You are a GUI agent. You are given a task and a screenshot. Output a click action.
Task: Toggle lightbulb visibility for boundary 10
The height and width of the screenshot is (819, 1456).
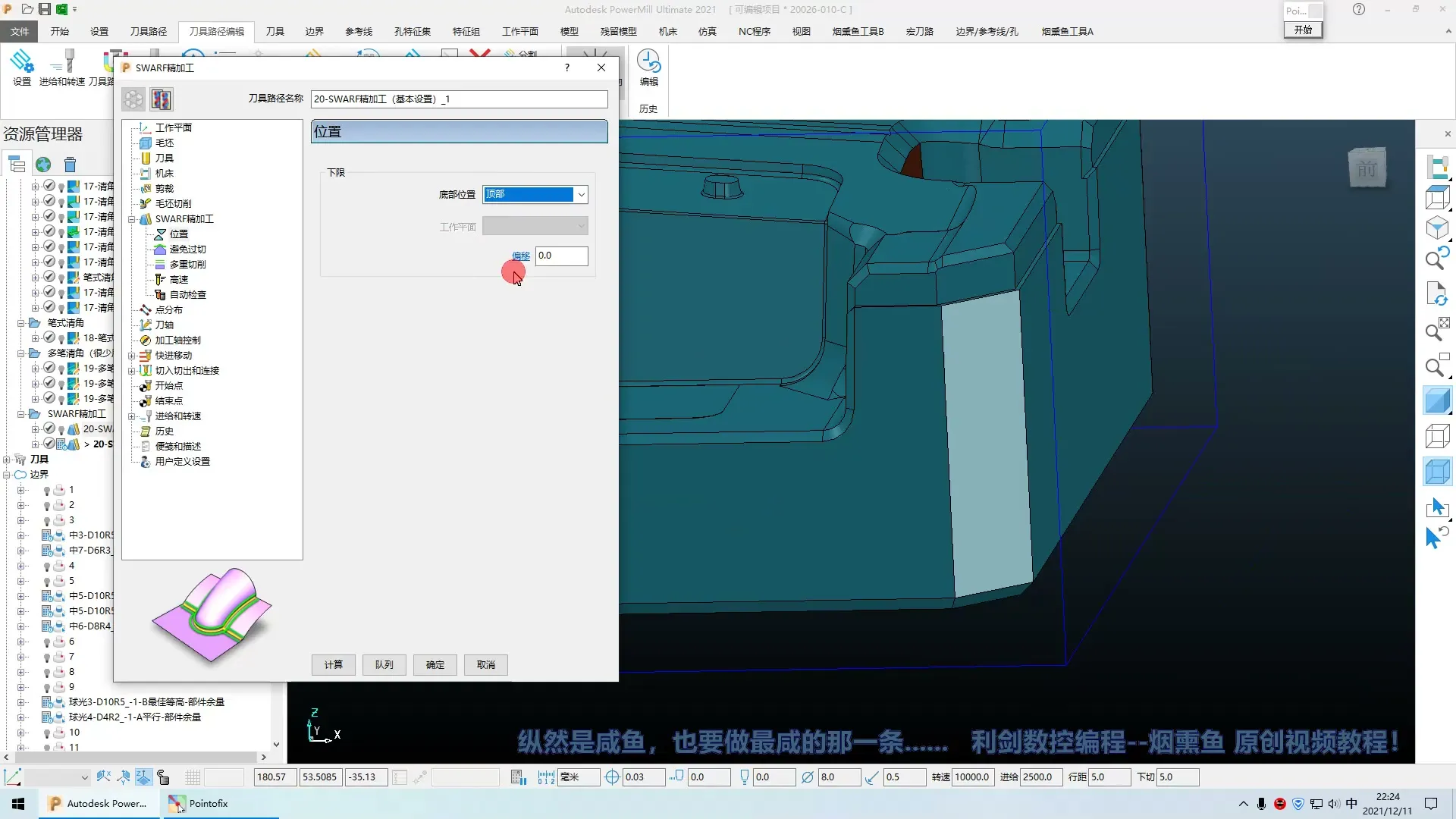[x=47, y=733]
